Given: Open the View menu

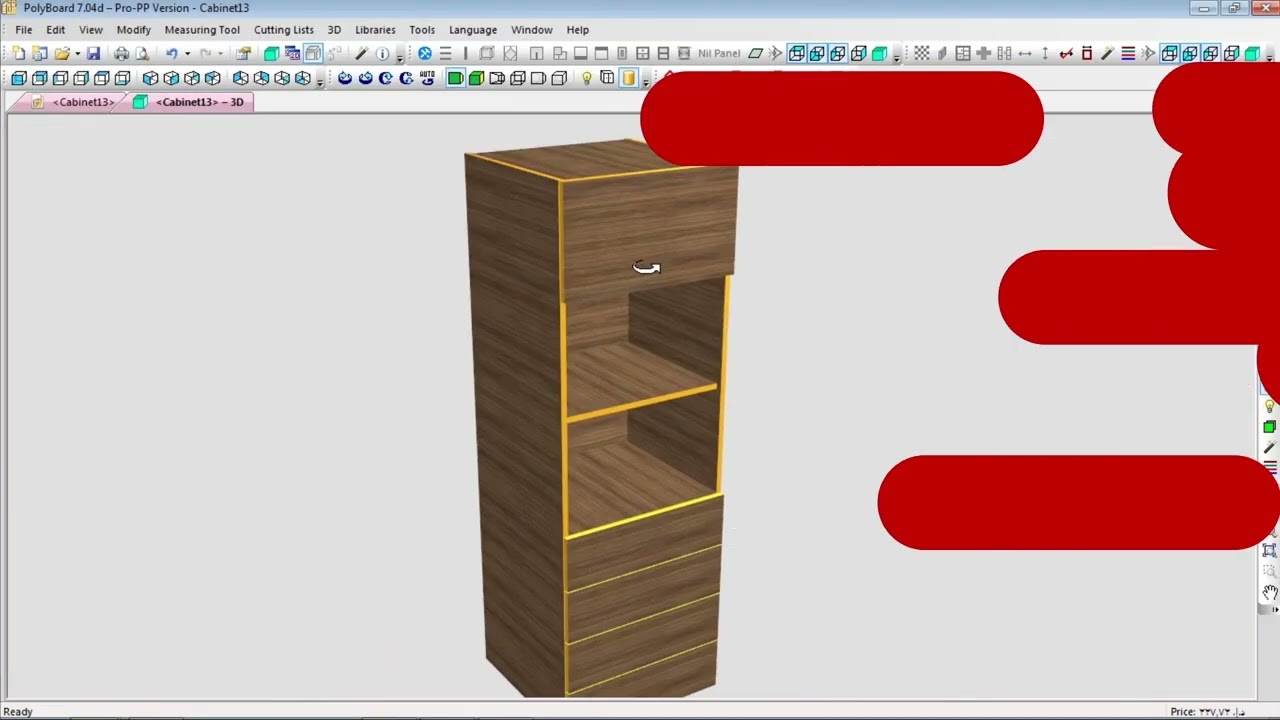Looking at the screenshot, I should point(91,30).
